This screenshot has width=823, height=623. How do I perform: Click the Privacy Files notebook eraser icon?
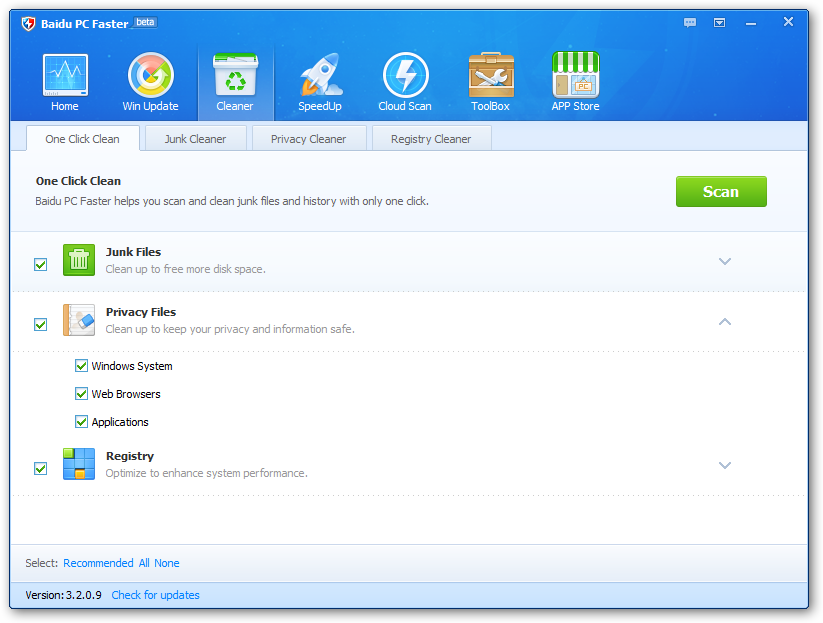79,320
